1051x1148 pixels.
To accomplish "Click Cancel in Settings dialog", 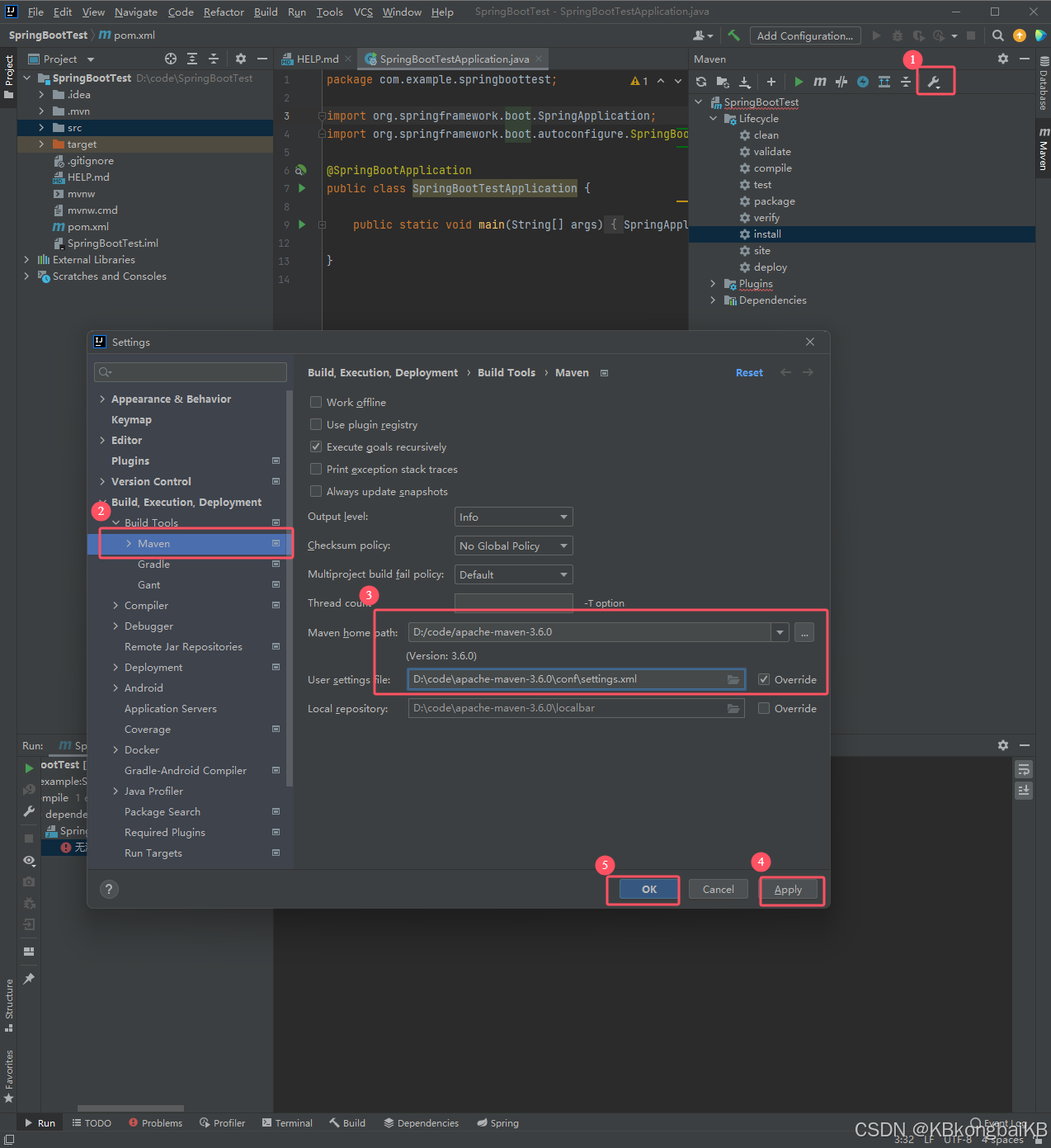I will coord(718,889).
